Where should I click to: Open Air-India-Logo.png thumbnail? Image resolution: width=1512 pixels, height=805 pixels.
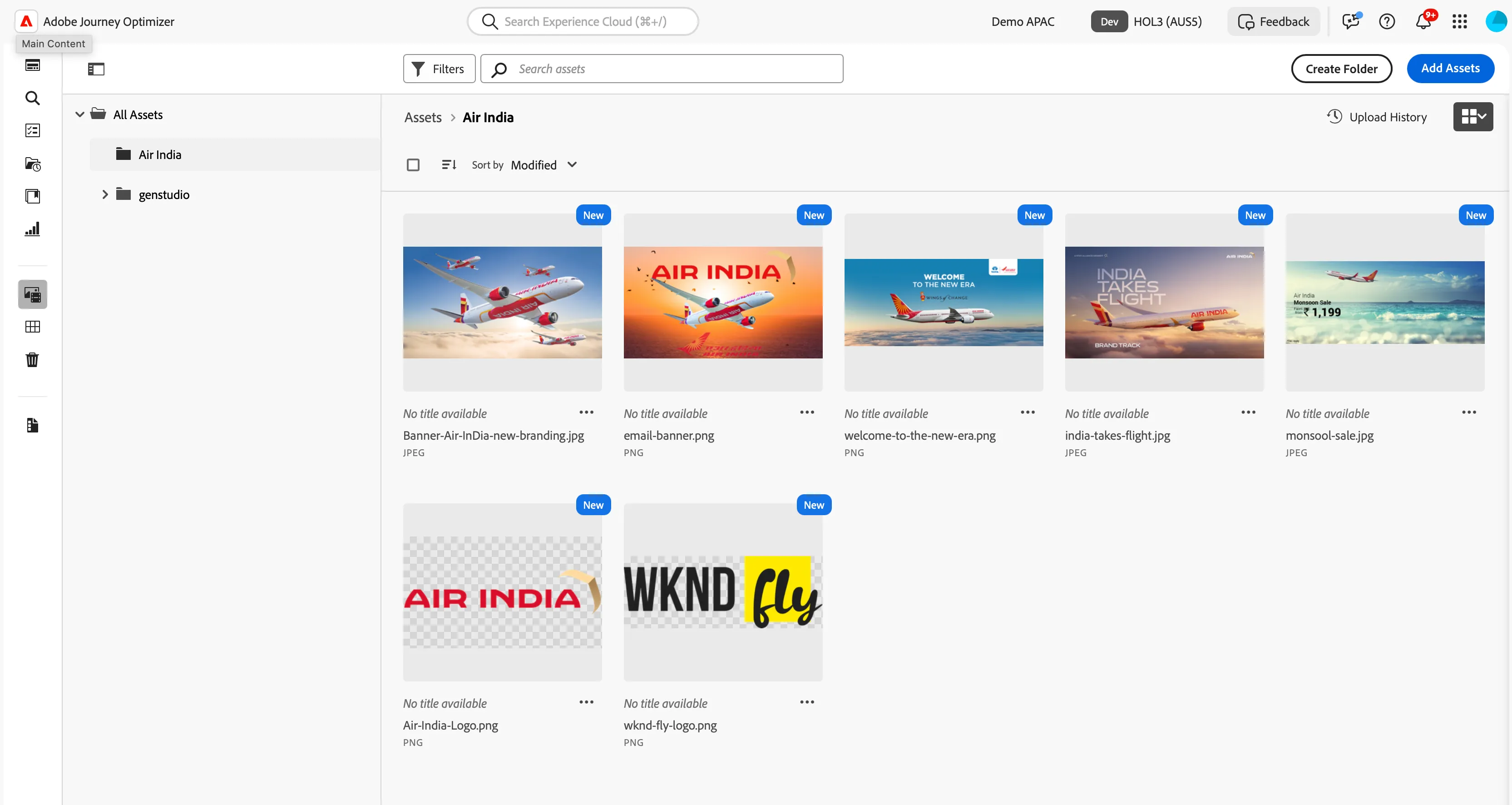(x=503, y=592)
